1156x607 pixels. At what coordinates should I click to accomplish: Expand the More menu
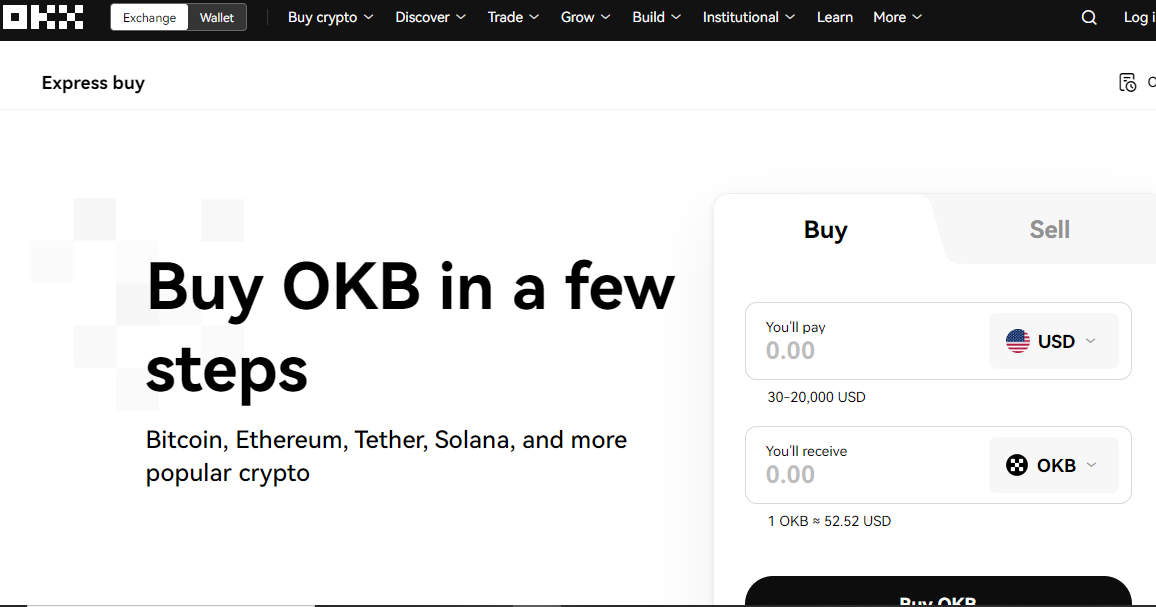(897, 17)
